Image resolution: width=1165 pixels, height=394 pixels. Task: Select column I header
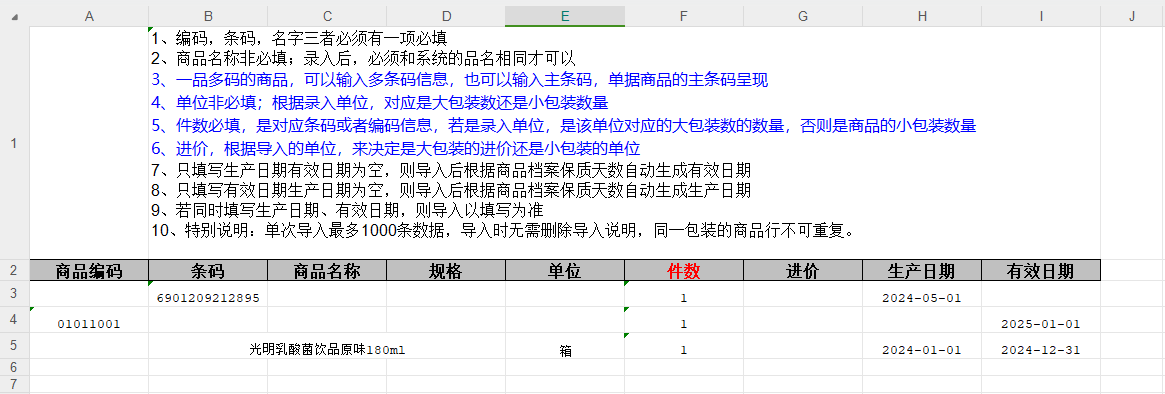point(1040,16)
